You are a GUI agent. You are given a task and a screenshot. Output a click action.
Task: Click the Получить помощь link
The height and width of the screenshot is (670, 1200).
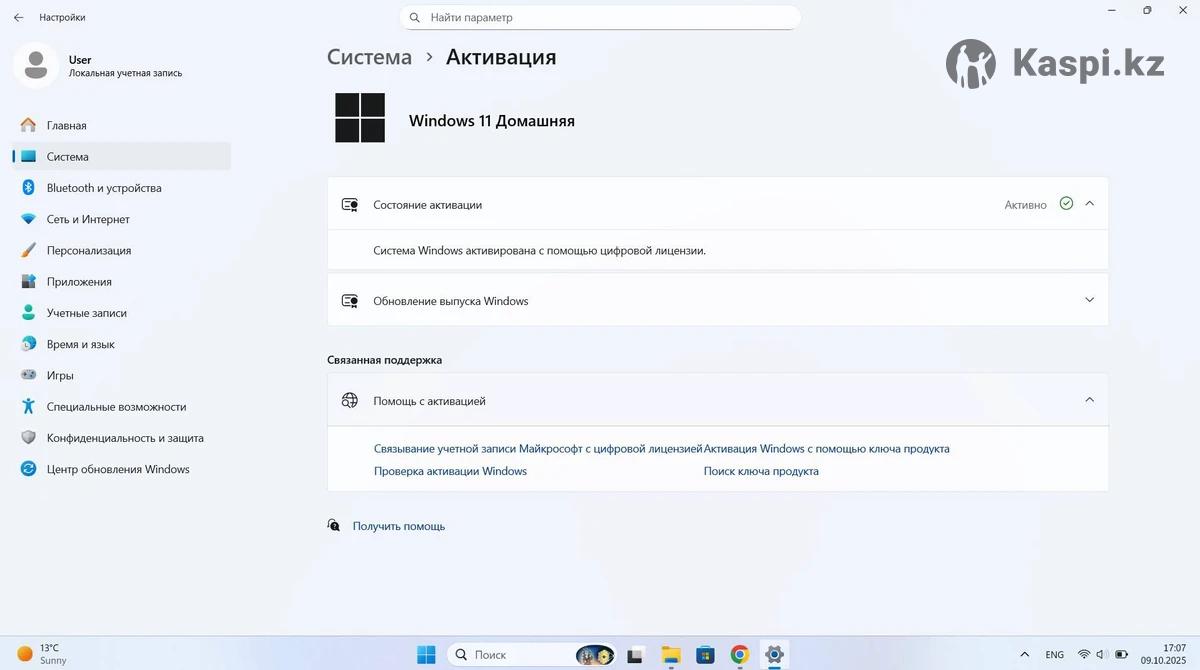point(398,526)
